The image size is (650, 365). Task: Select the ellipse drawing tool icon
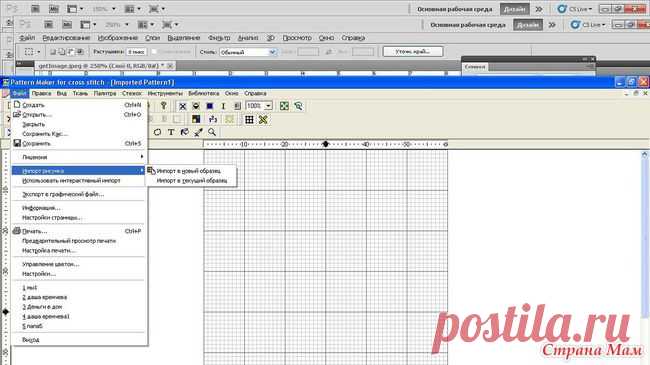[x=157, y=132]
